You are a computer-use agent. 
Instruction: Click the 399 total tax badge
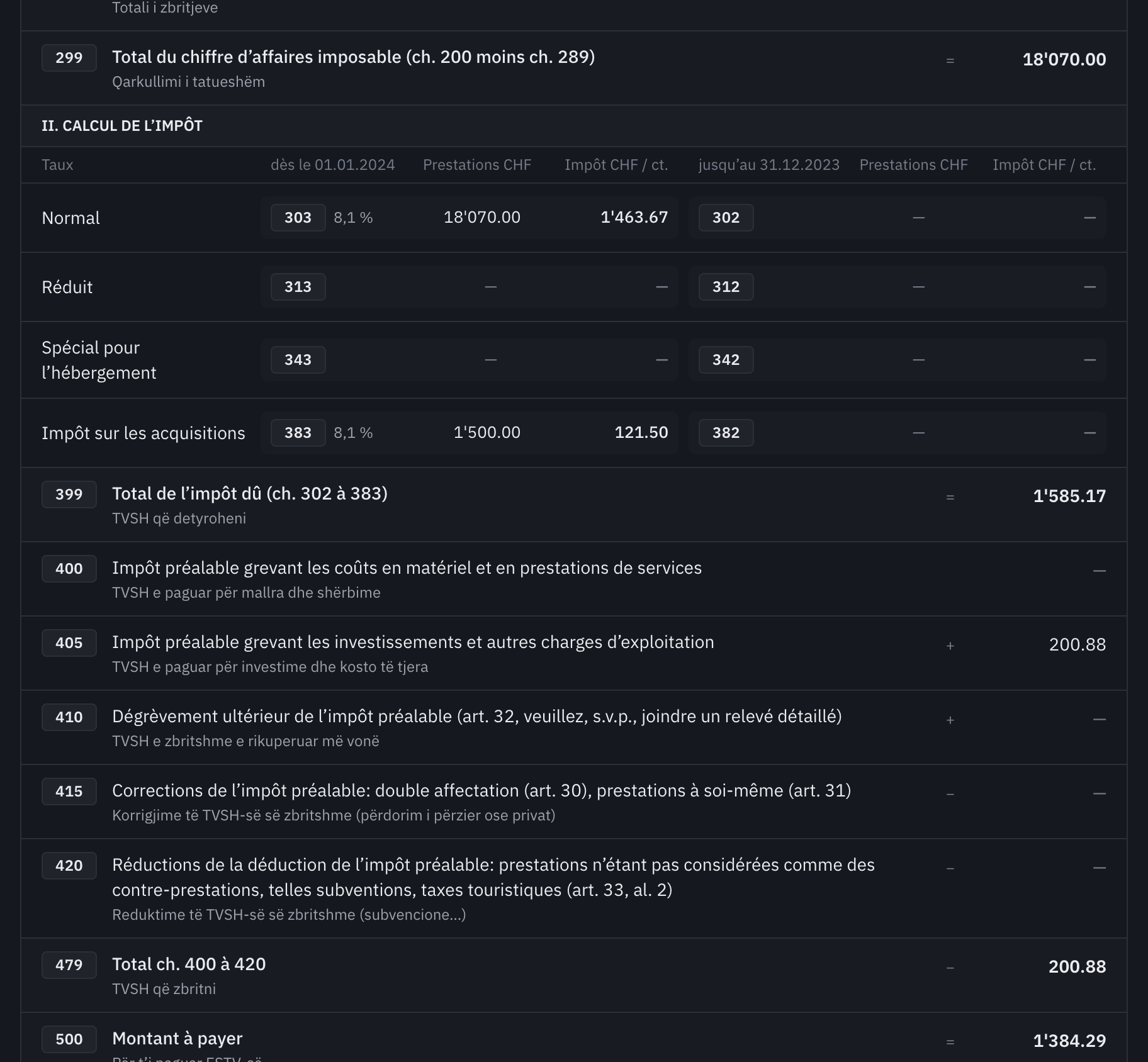tap(69, 495)
